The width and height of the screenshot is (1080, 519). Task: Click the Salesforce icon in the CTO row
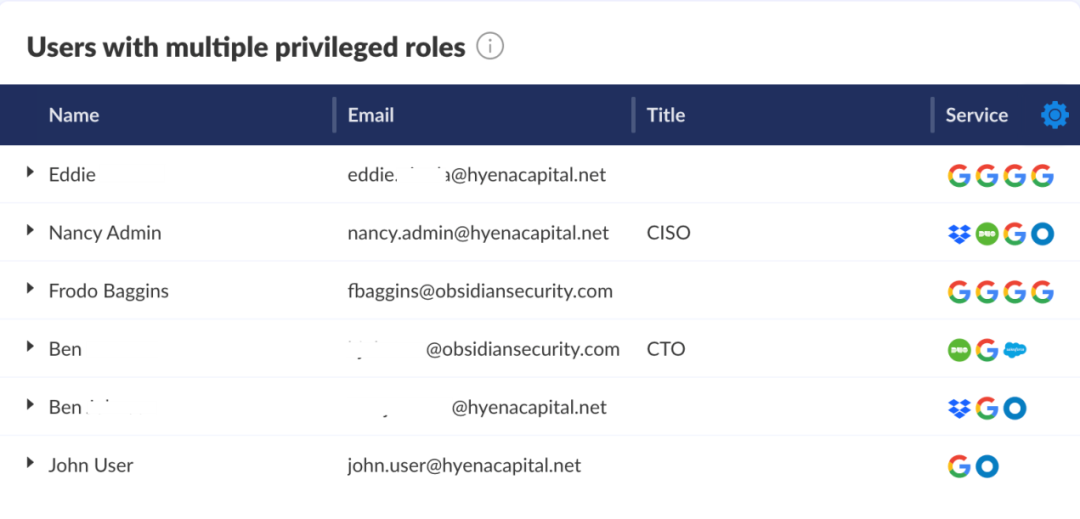(x=1015, y=350)
